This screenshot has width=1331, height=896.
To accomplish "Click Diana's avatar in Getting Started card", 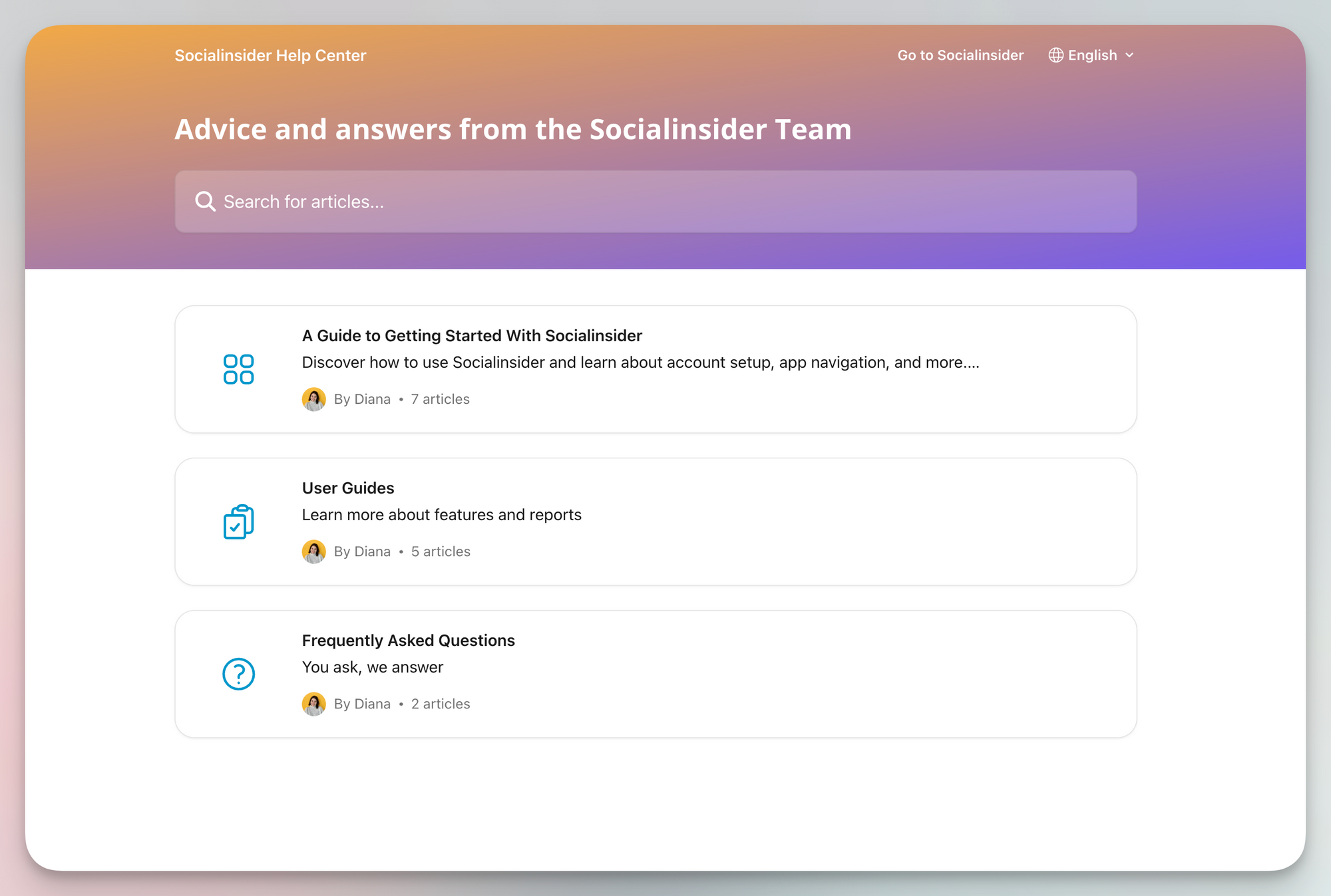I will click(313, 399).
